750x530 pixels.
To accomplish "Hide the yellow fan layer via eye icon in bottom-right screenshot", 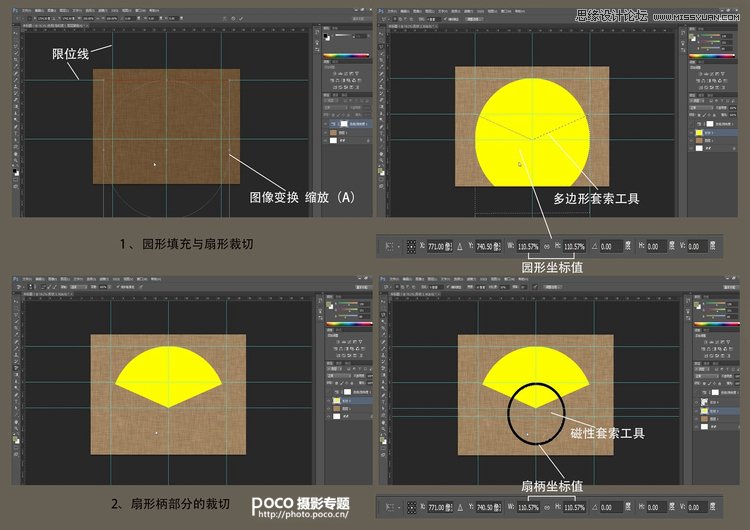I will [x=696, y=411].
